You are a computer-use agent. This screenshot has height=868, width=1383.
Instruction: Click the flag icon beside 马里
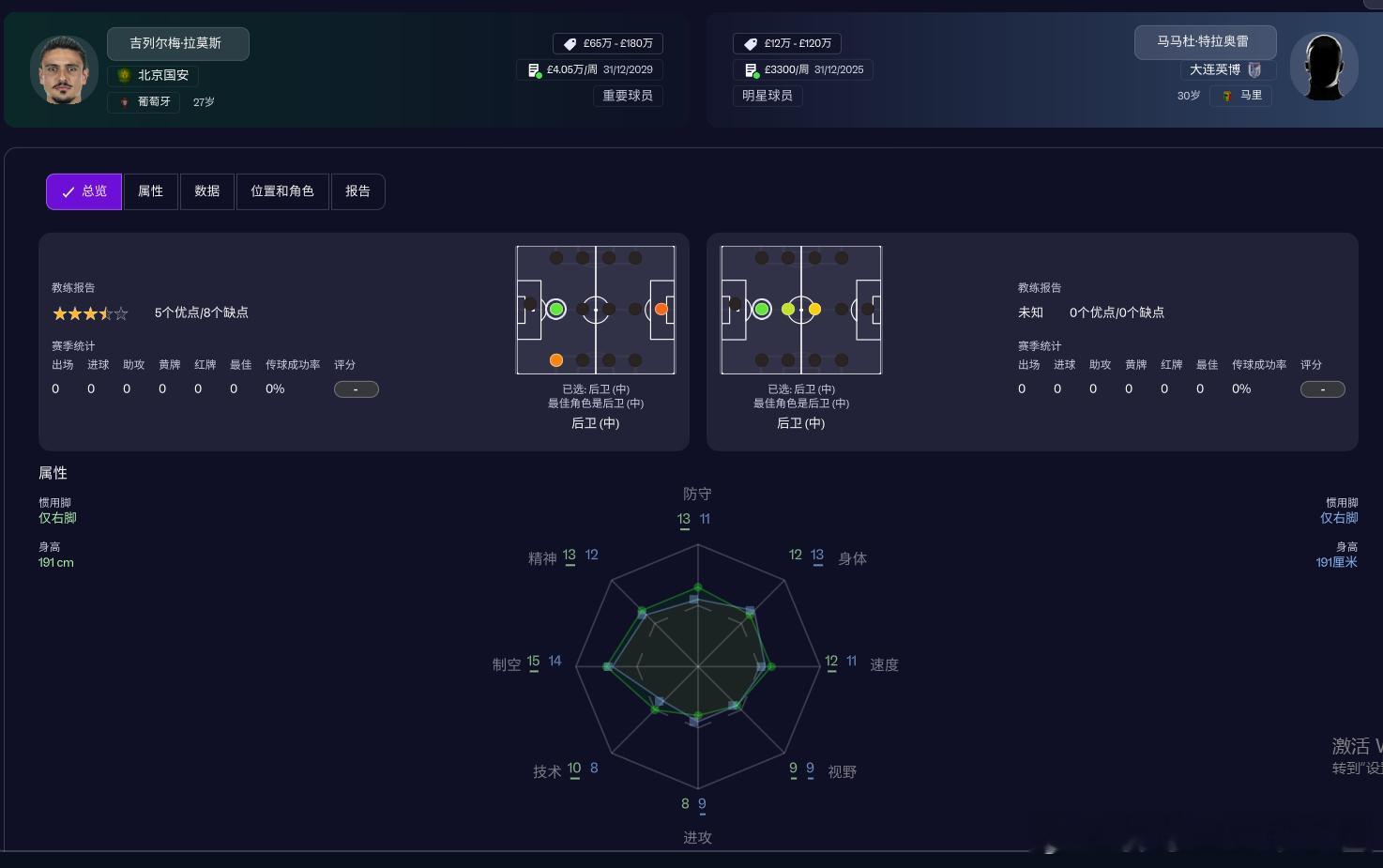[x=1227, y=96]
